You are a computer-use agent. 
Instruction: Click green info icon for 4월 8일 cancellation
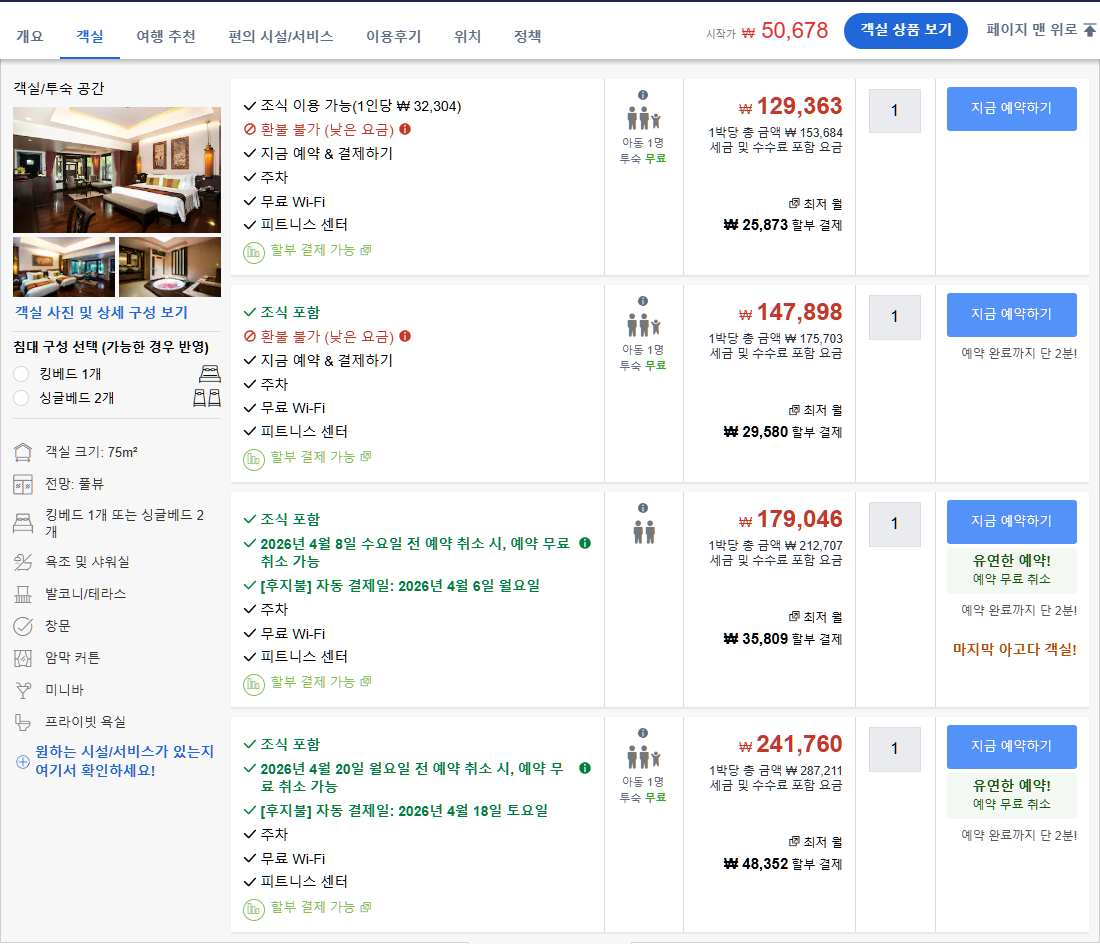(x=584, y=543)
